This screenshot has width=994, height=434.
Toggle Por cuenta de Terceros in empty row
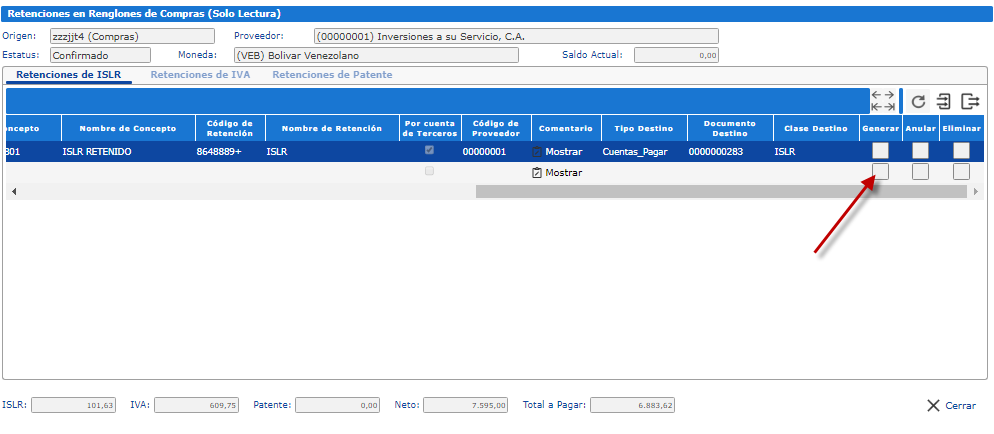pyautogui.click(x=429, y=170)
